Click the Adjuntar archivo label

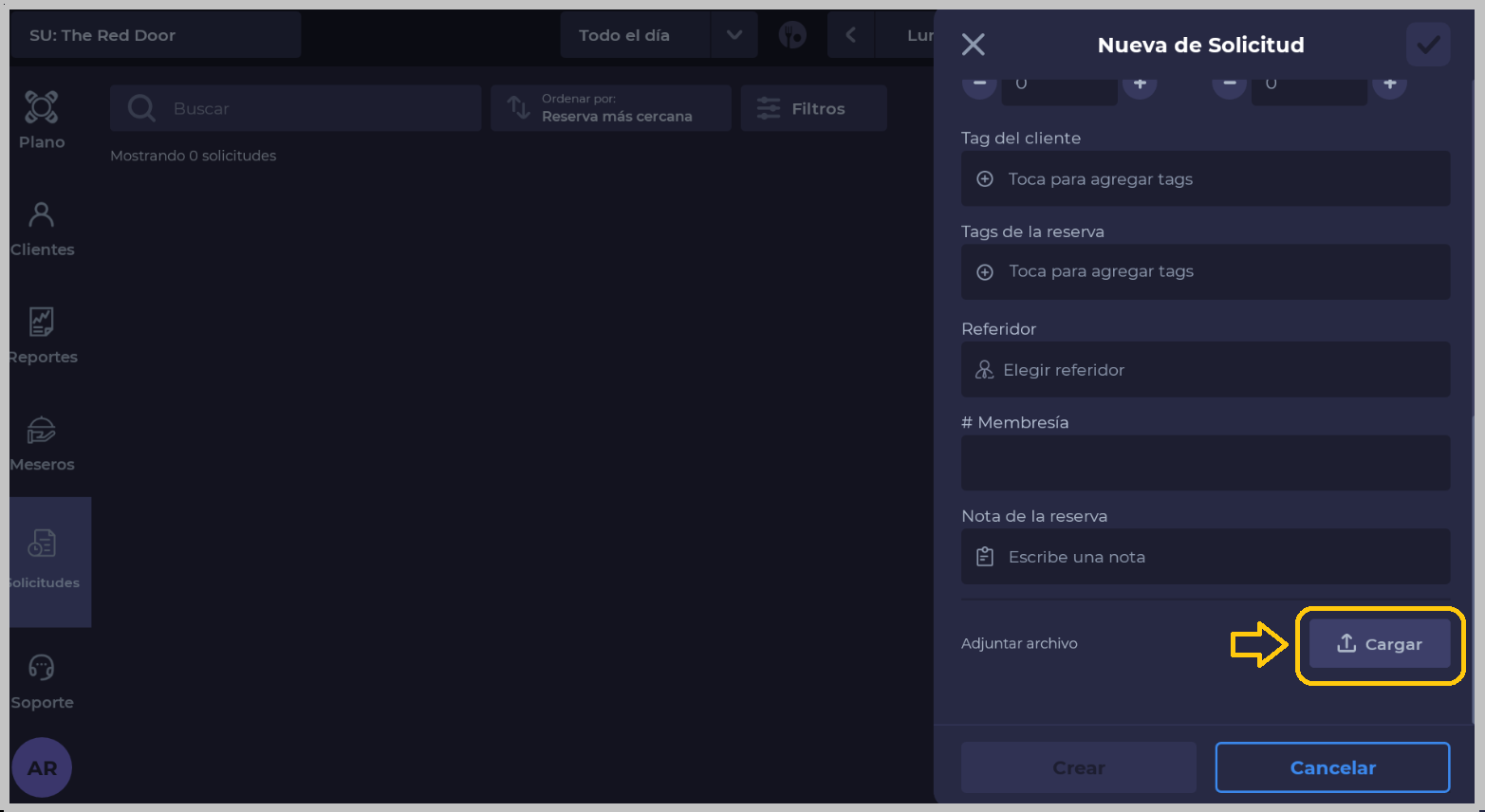(x=1019, y=643)
